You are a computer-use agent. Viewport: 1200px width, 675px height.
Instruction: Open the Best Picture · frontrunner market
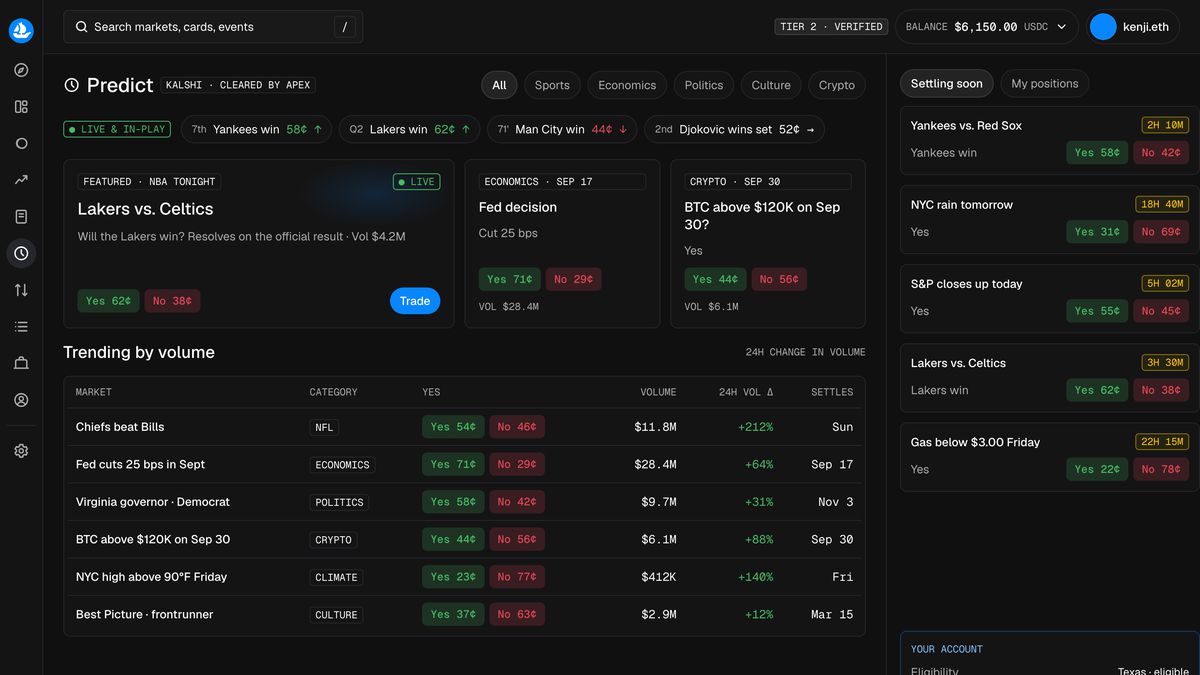pyautogui.click(x=145, y=614)
